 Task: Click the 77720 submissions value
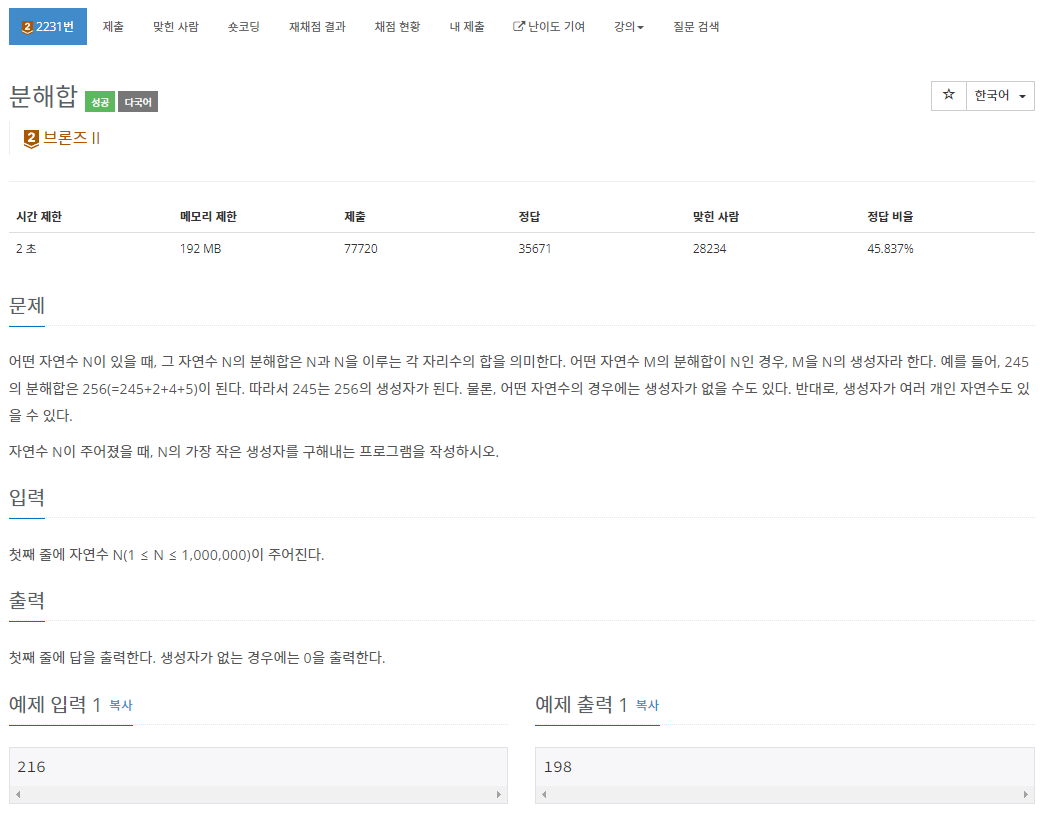point(361,248)
